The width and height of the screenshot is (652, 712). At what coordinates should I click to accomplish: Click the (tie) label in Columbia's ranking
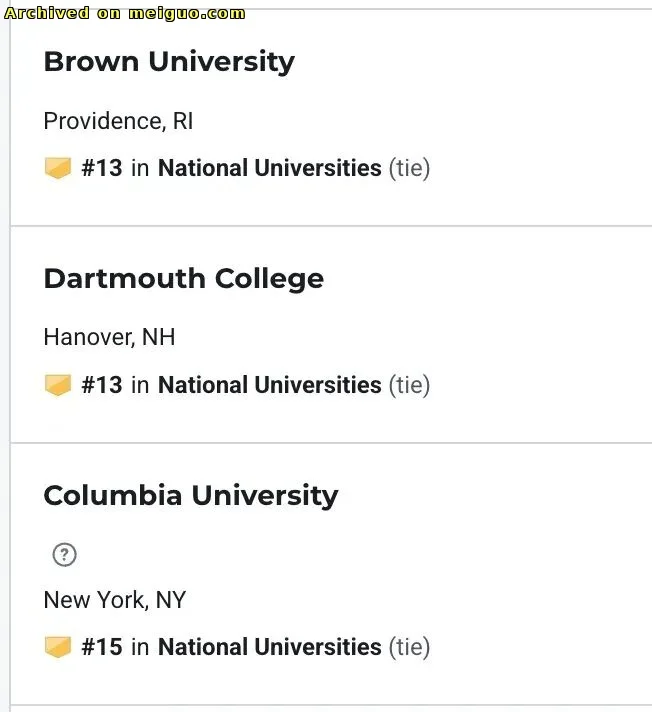(409, 647)
